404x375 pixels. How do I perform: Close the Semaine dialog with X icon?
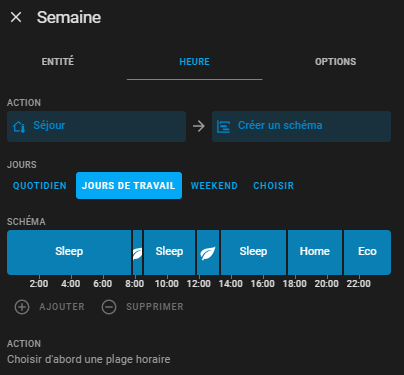pyautogui.click(x=16, y=17)
